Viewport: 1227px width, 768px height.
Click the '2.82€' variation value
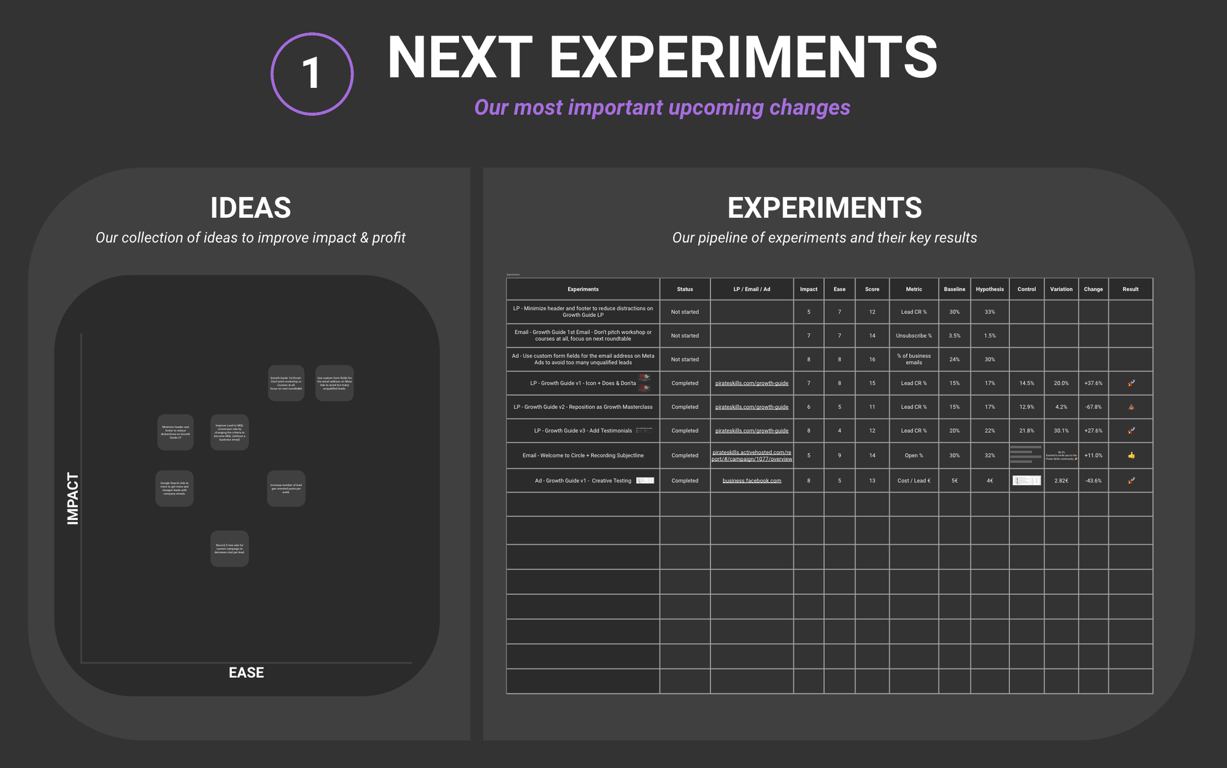point(1061,480)
